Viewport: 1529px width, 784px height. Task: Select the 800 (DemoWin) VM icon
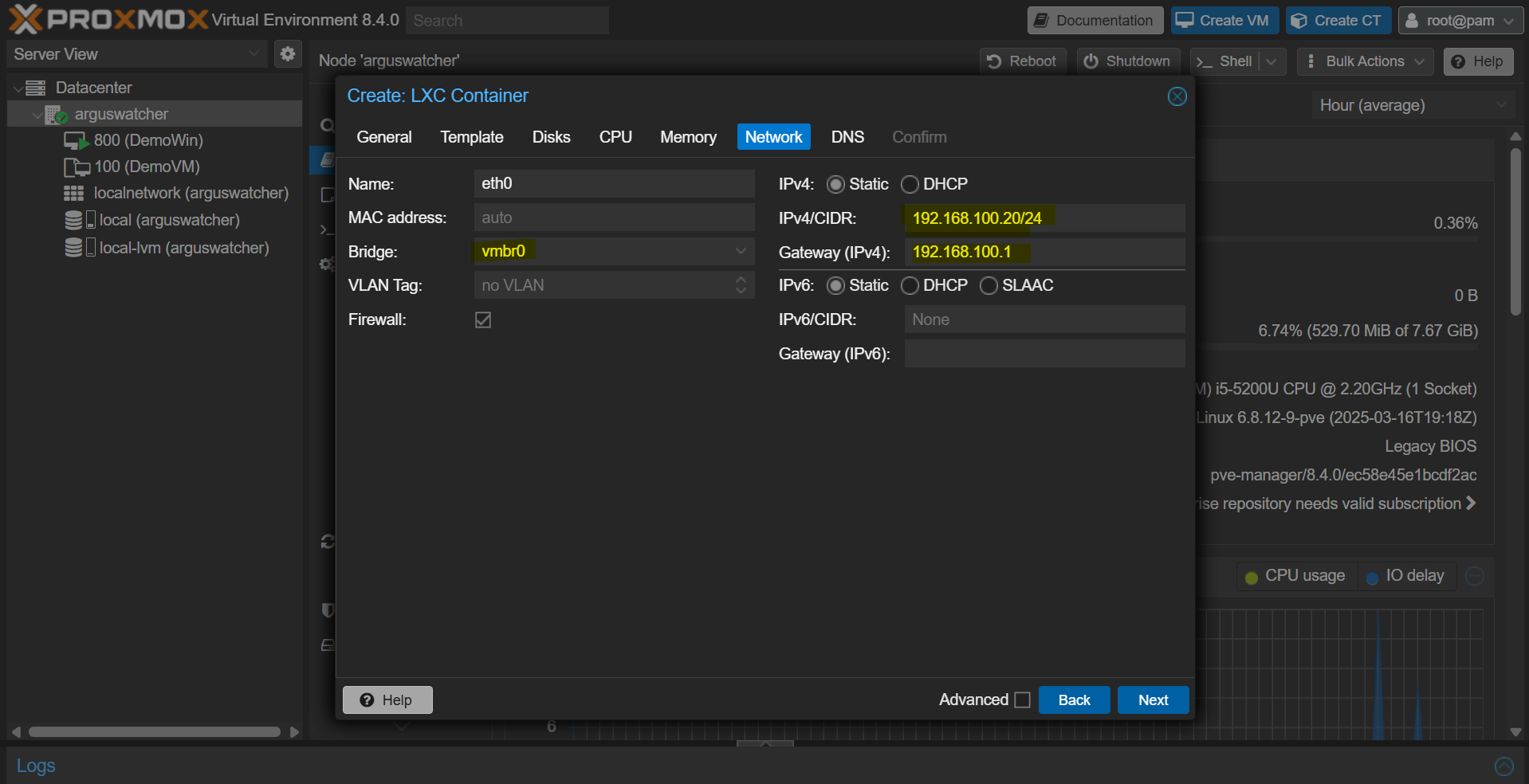pyautogui.click(x=76, y=141)
